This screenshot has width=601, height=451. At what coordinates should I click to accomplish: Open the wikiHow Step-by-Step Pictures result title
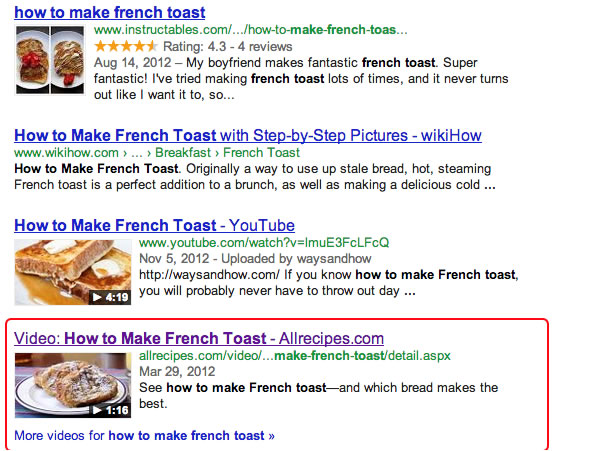click(248, 136)
